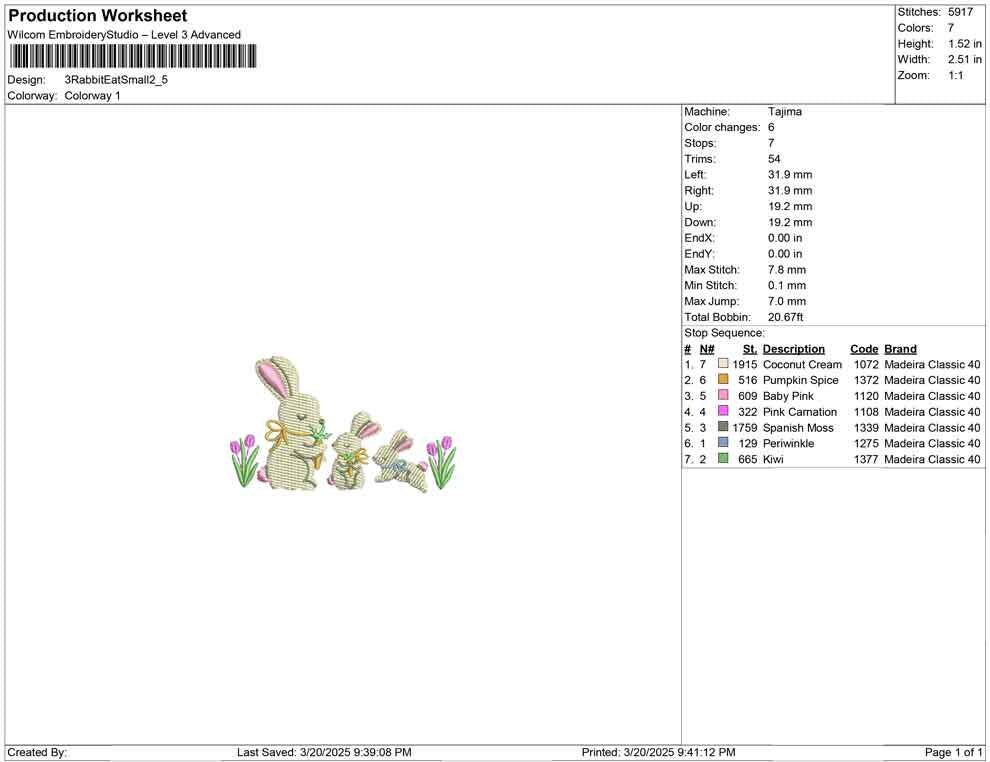
Task: Click the Periwinkle color swatch
Action: coord(721,443)
